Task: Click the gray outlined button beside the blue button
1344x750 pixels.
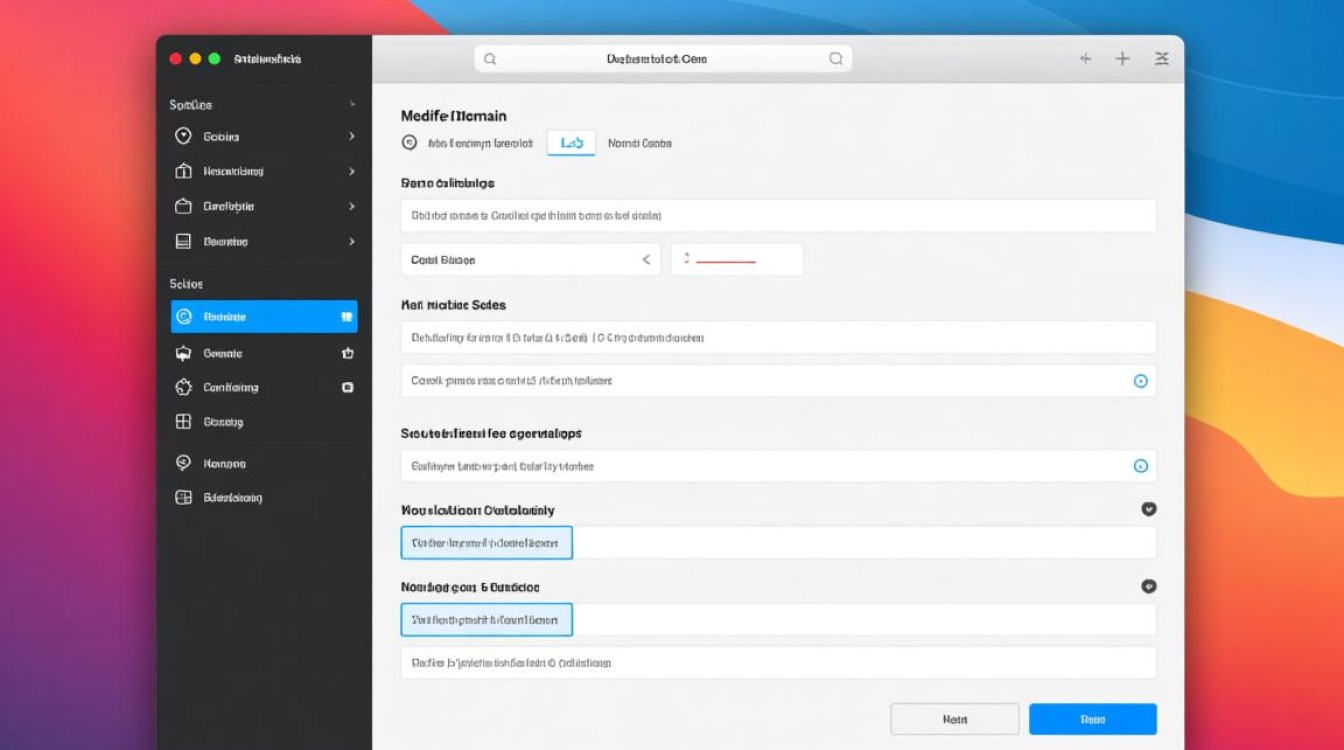Action: point(954,719)
